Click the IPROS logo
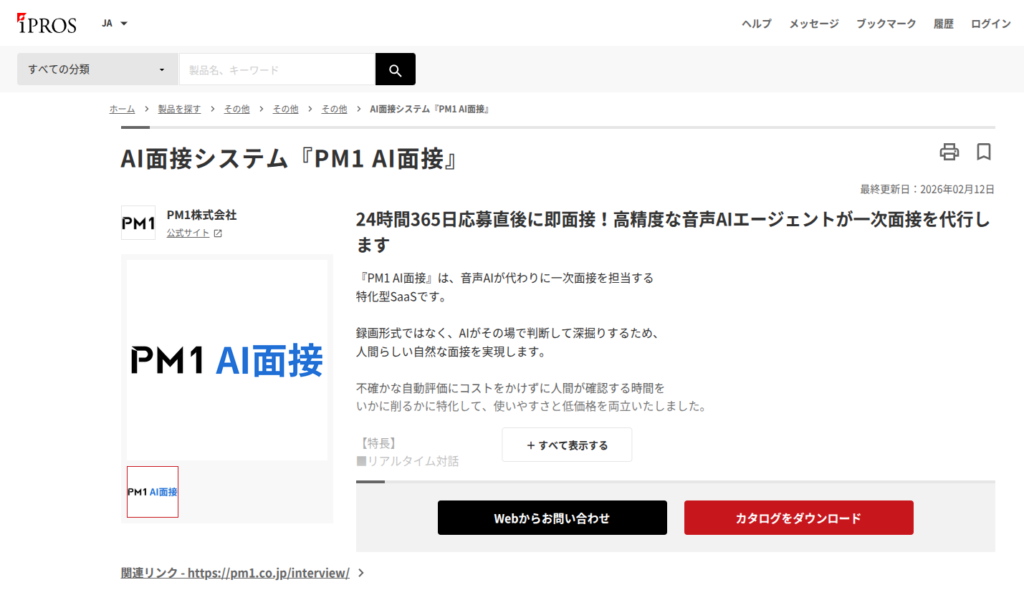The height and width of the screenshot is (600, 1024). [46, 24]
